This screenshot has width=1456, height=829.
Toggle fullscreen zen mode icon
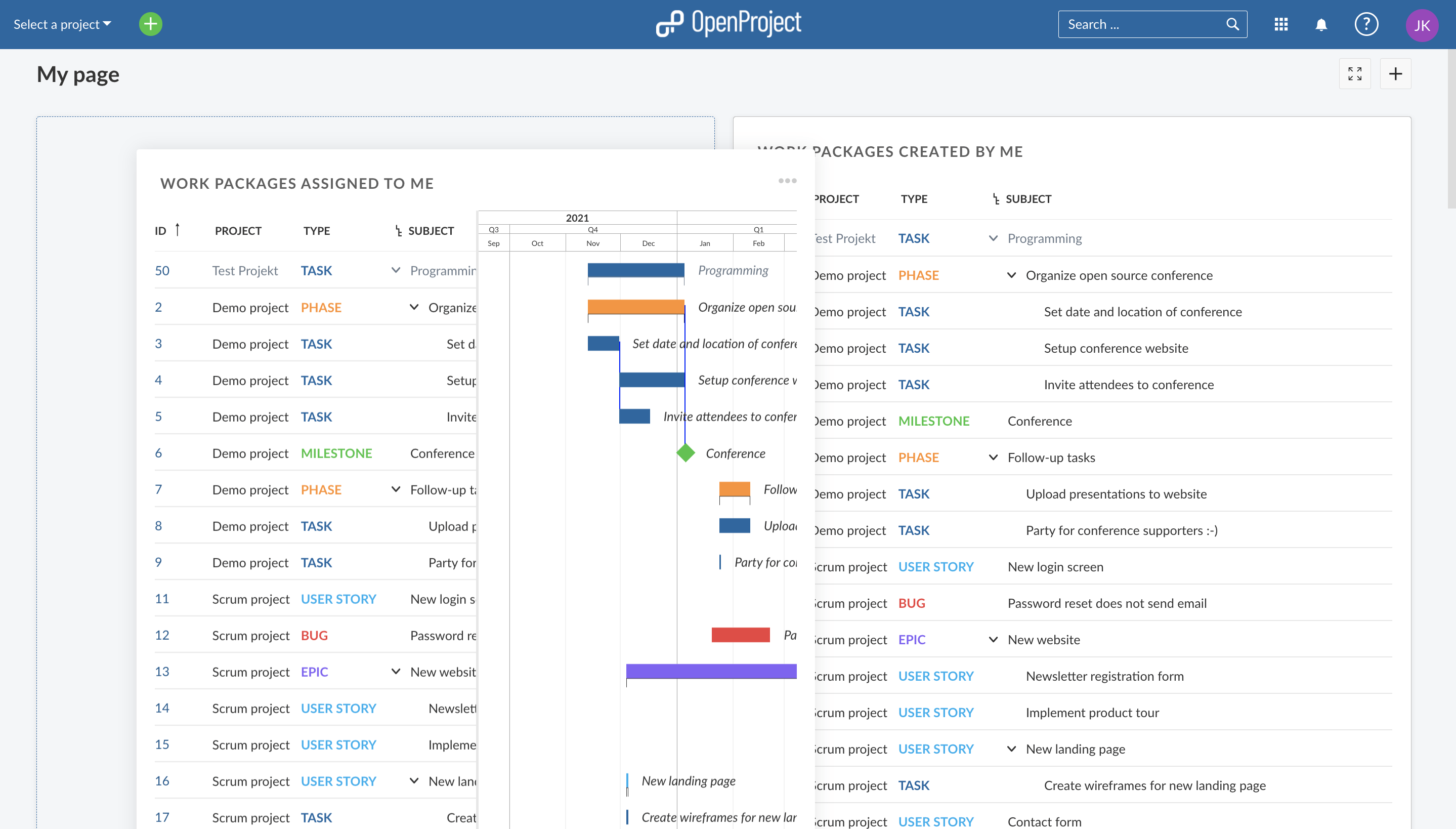1355,73
